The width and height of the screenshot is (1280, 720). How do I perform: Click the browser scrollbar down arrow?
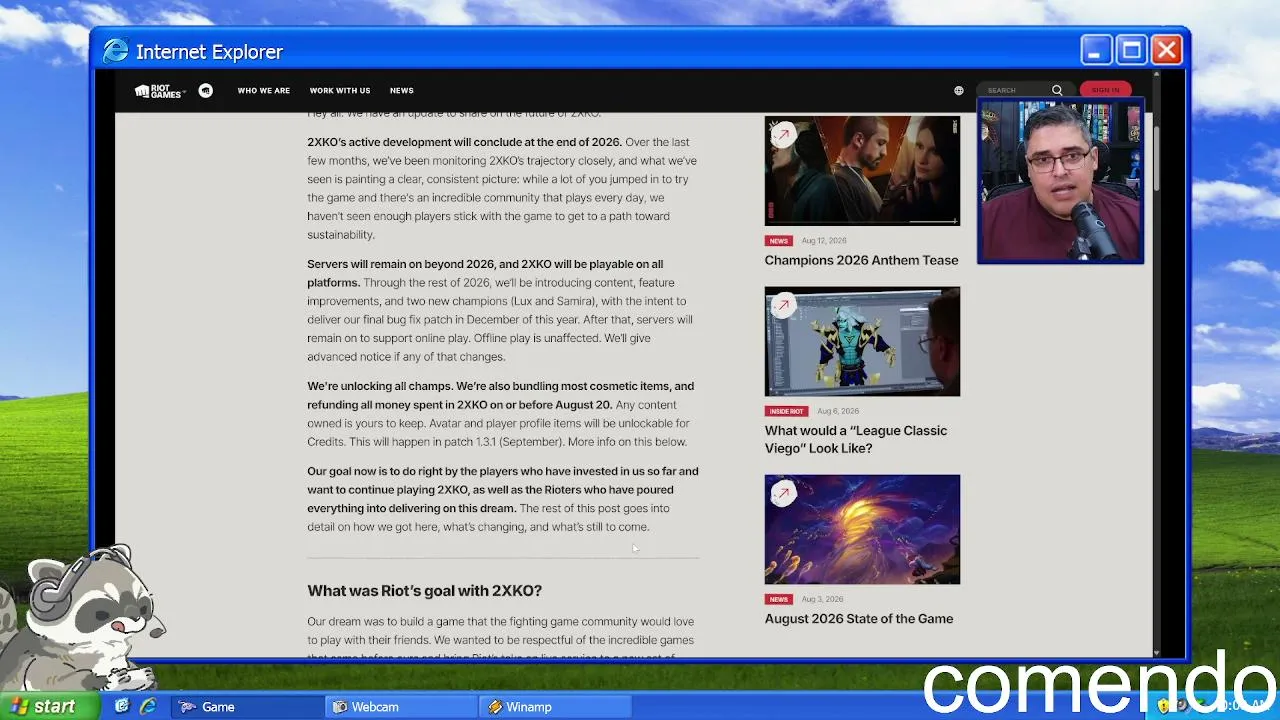(x=1157, y=653)
